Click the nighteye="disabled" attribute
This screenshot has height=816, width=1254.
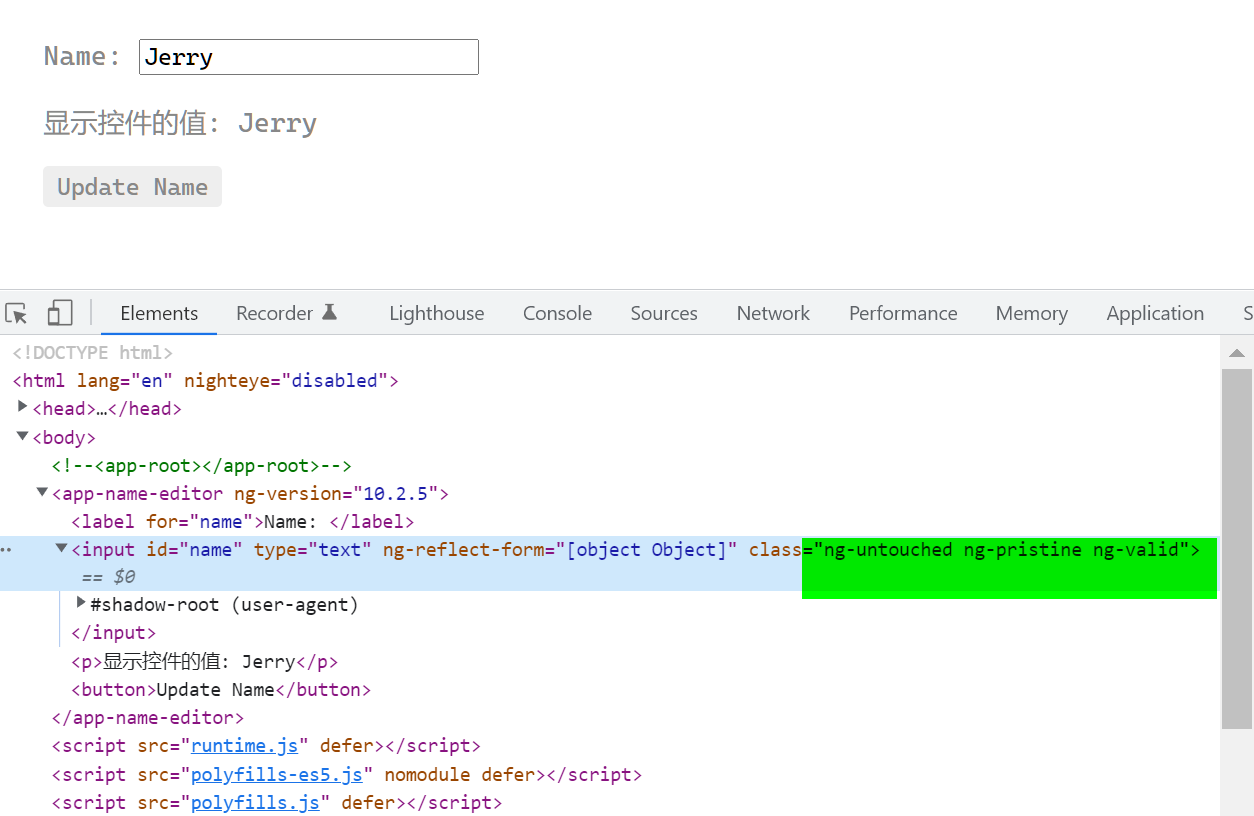point(286,381)
